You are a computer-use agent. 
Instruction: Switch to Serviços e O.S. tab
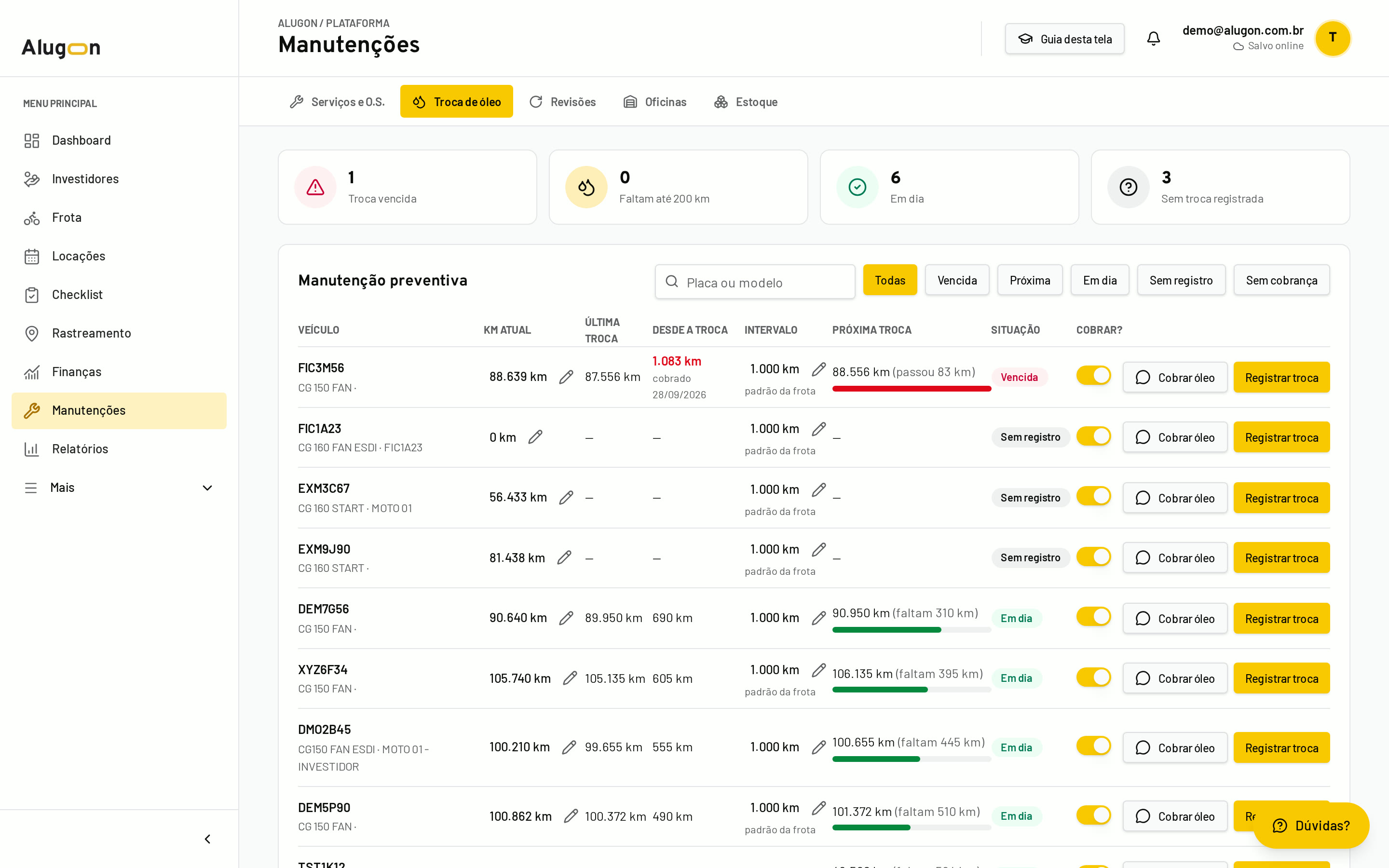pos(337,102)
